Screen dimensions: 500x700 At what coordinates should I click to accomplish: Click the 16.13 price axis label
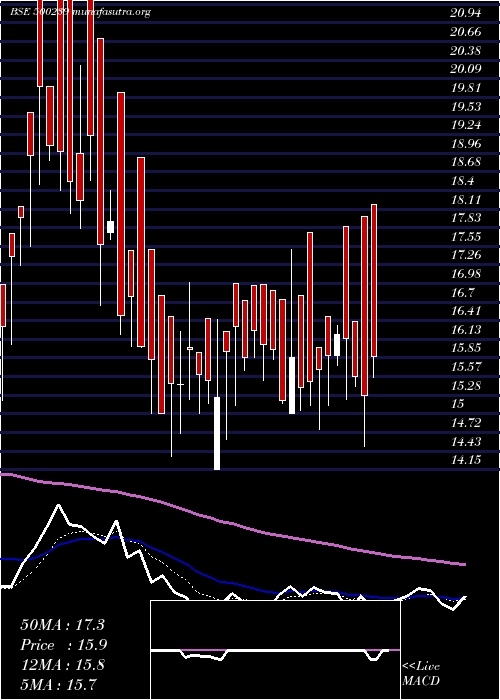coord(466,329)
